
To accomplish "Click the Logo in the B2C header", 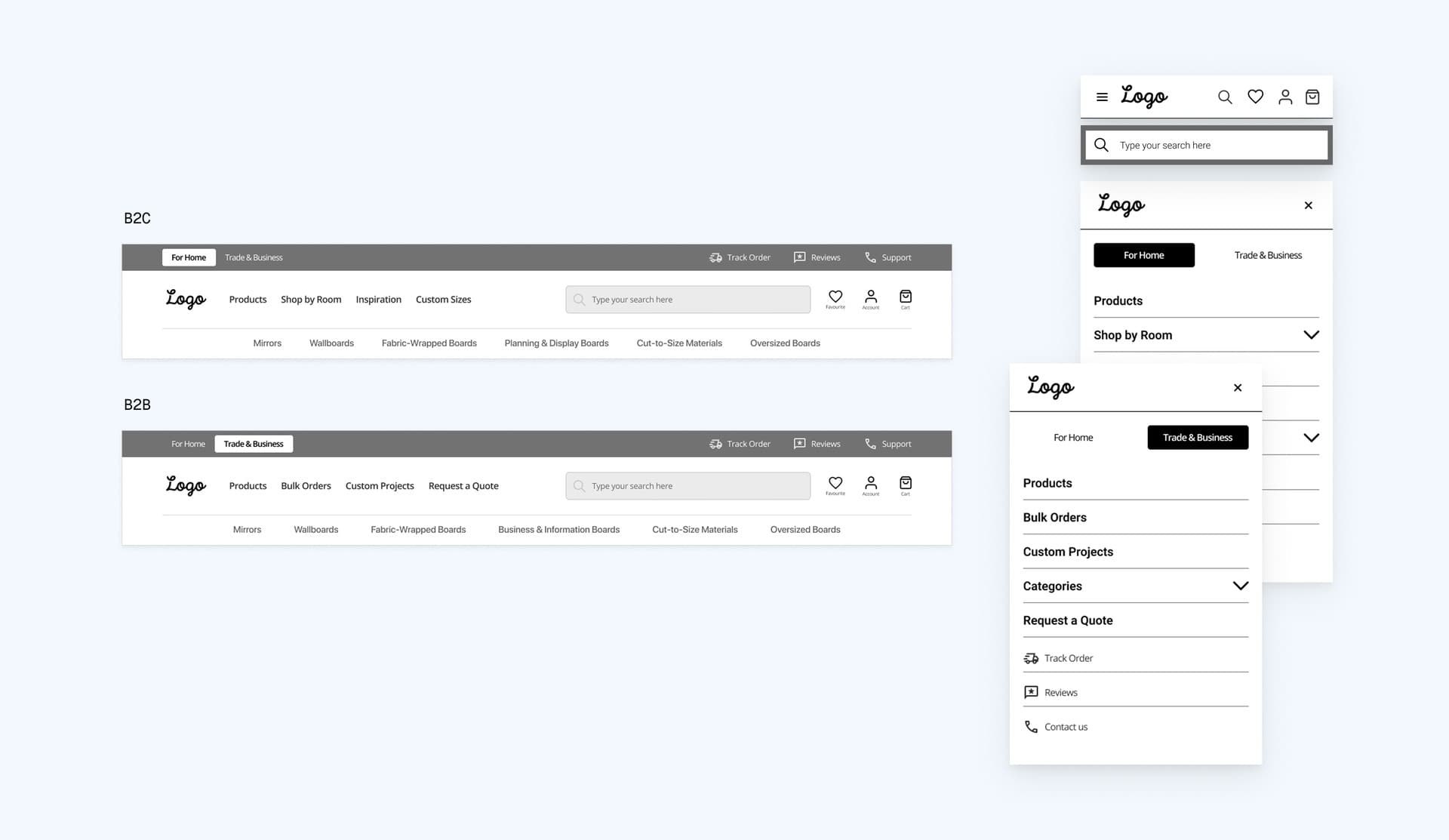I will point(186,299).
